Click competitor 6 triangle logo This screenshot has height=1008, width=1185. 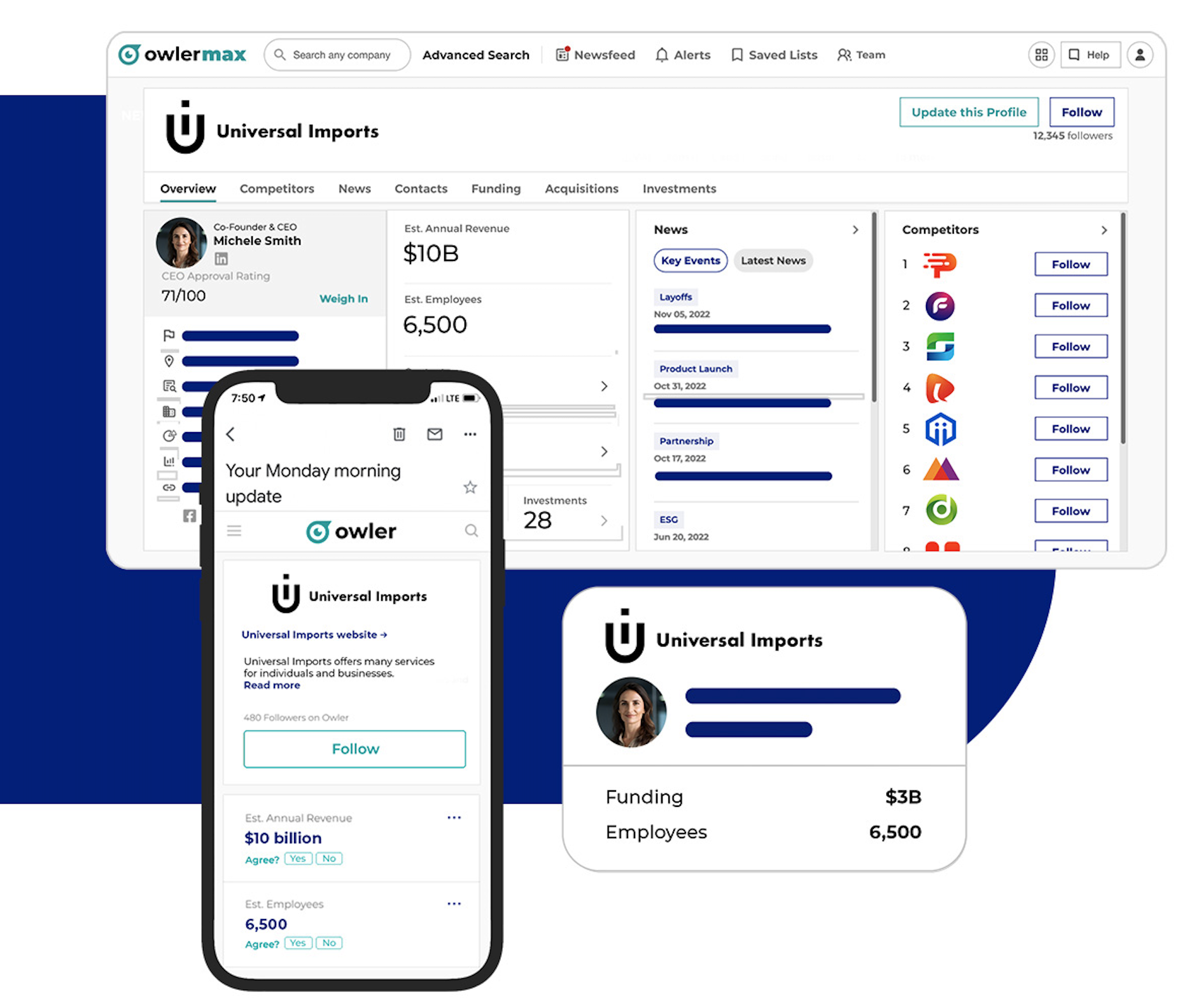coord(941,470)
